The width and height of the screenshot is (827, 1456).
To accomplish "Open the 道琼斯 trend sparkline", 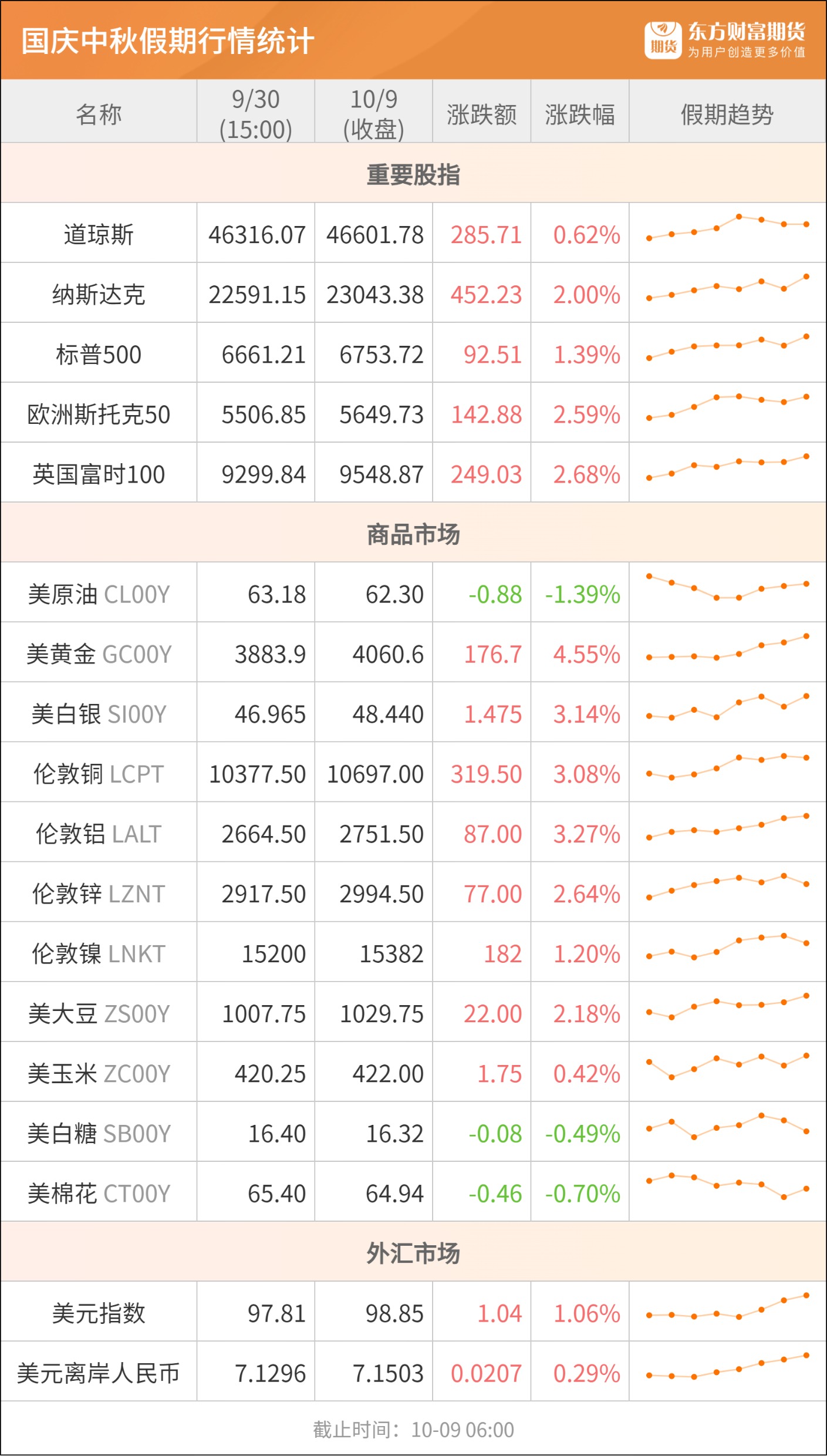I will pyautogui.click(x=727, y=228).
